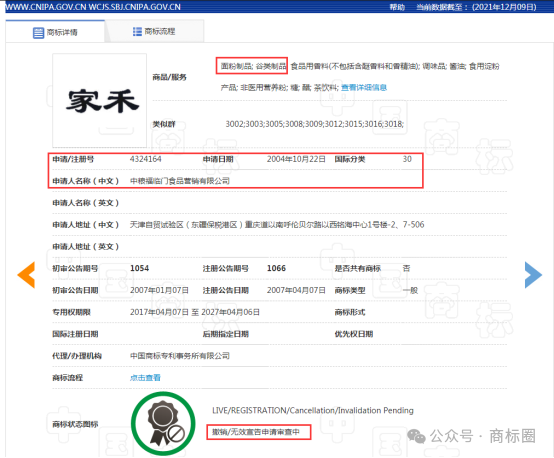Select 面粉制品; 谷类制品 goods text

(253, 66)
